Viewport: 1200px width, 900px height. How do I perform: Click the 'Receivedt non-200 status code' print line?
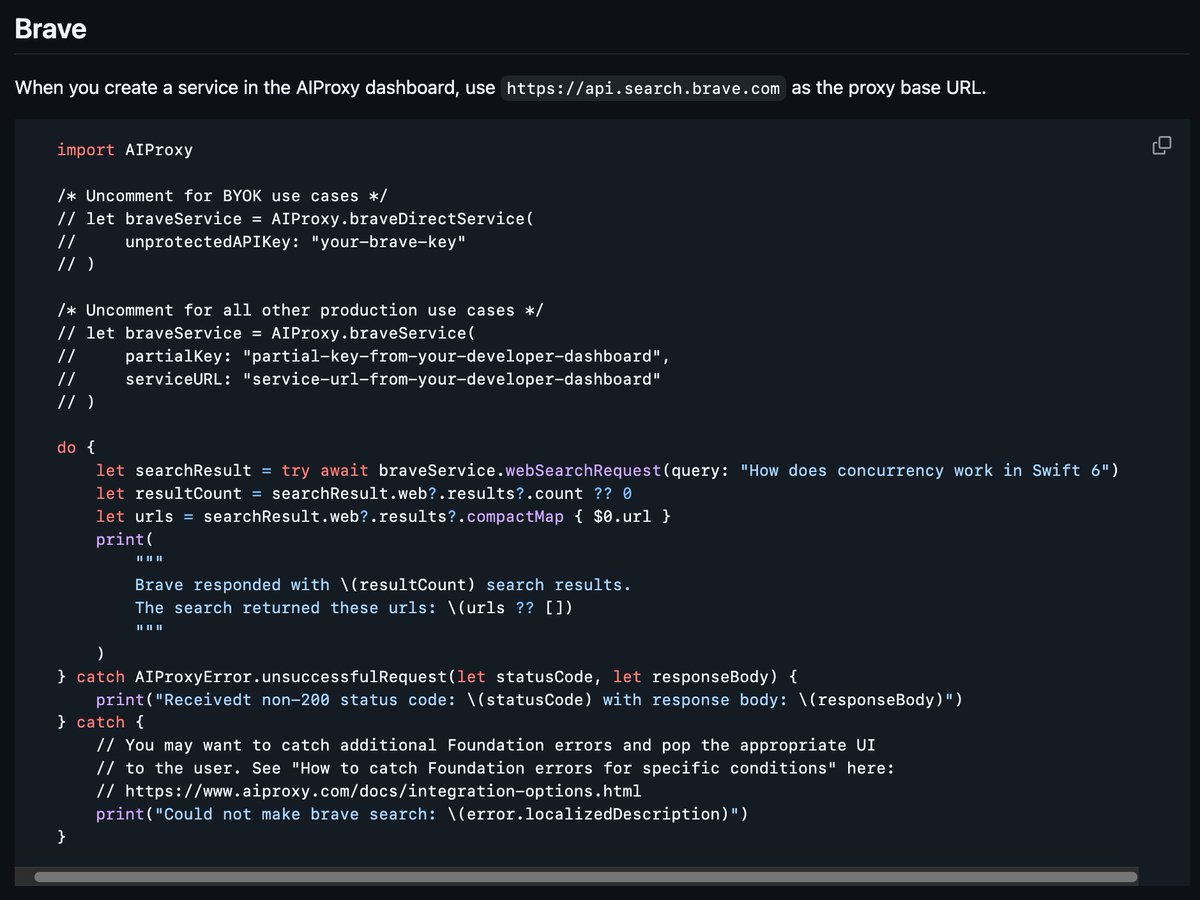click(x=529, y=700)
